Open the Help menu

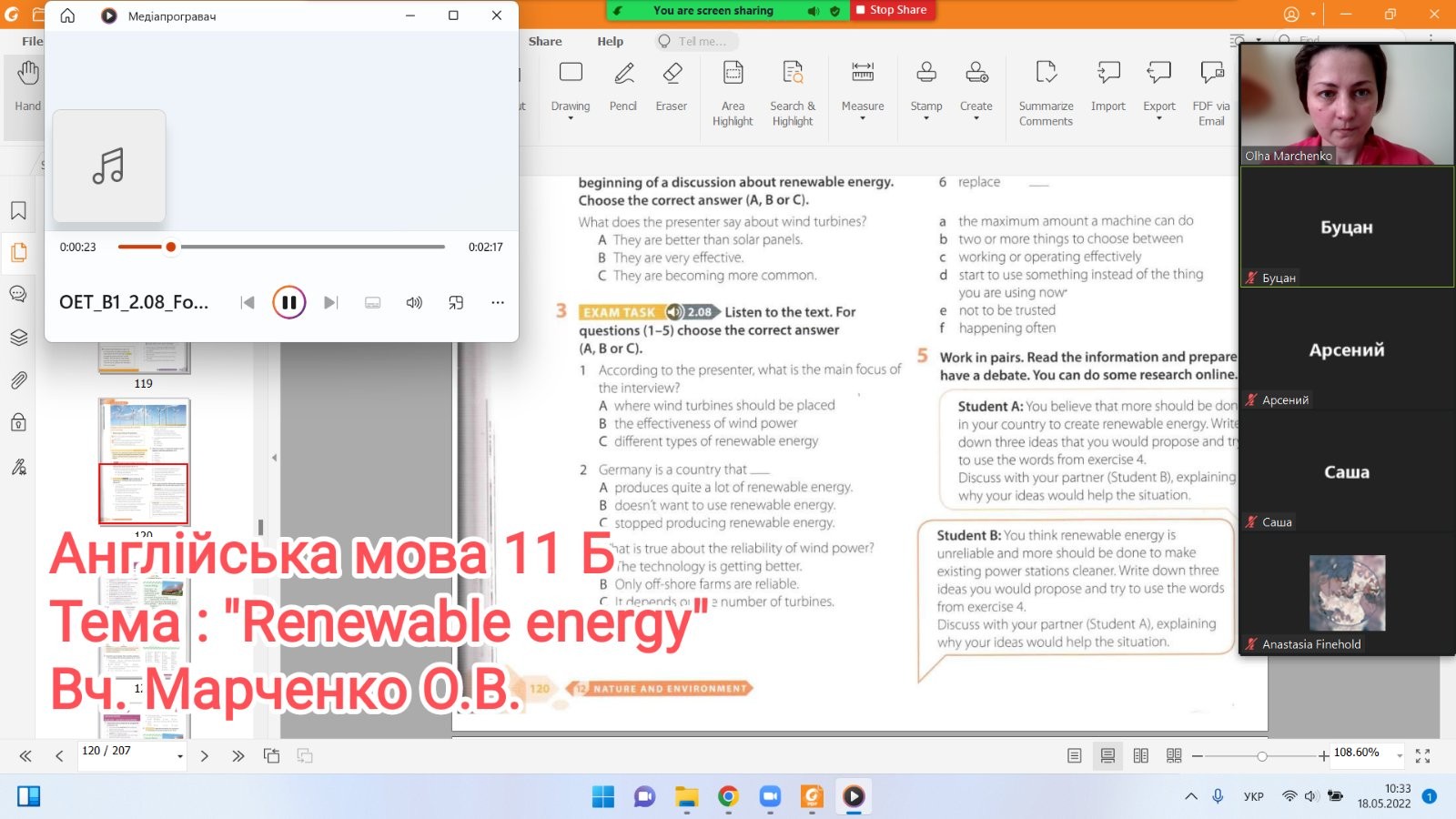[x=610, y=41]
